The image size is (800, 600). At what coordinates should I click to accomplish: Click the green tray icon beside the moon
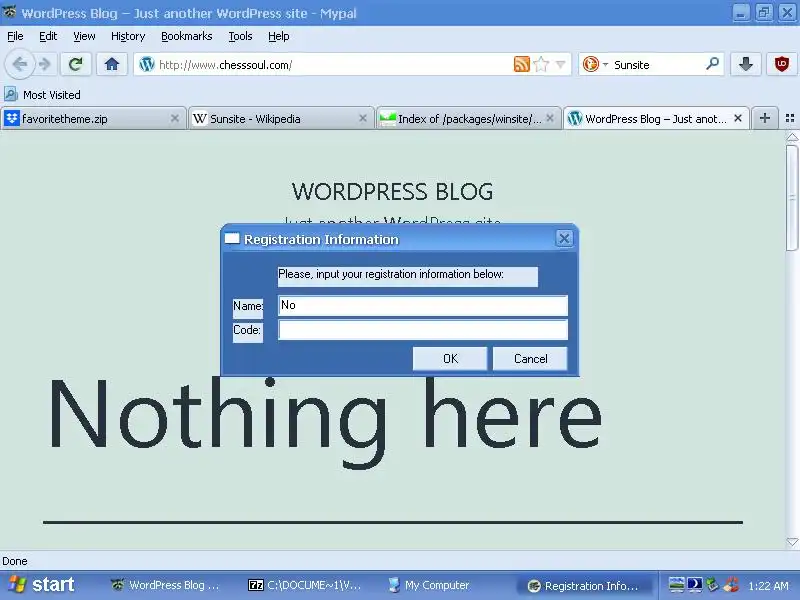pyautogui.click(x=713, y=585)
